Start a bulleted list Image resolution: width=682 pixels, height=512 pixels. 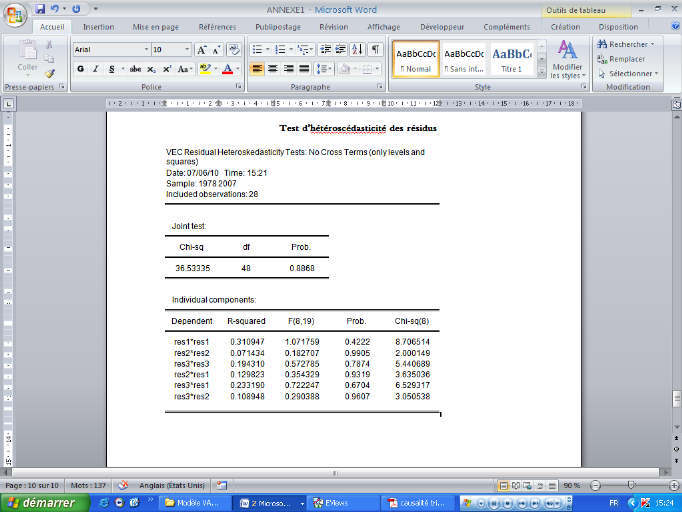(x=259, y=49)
